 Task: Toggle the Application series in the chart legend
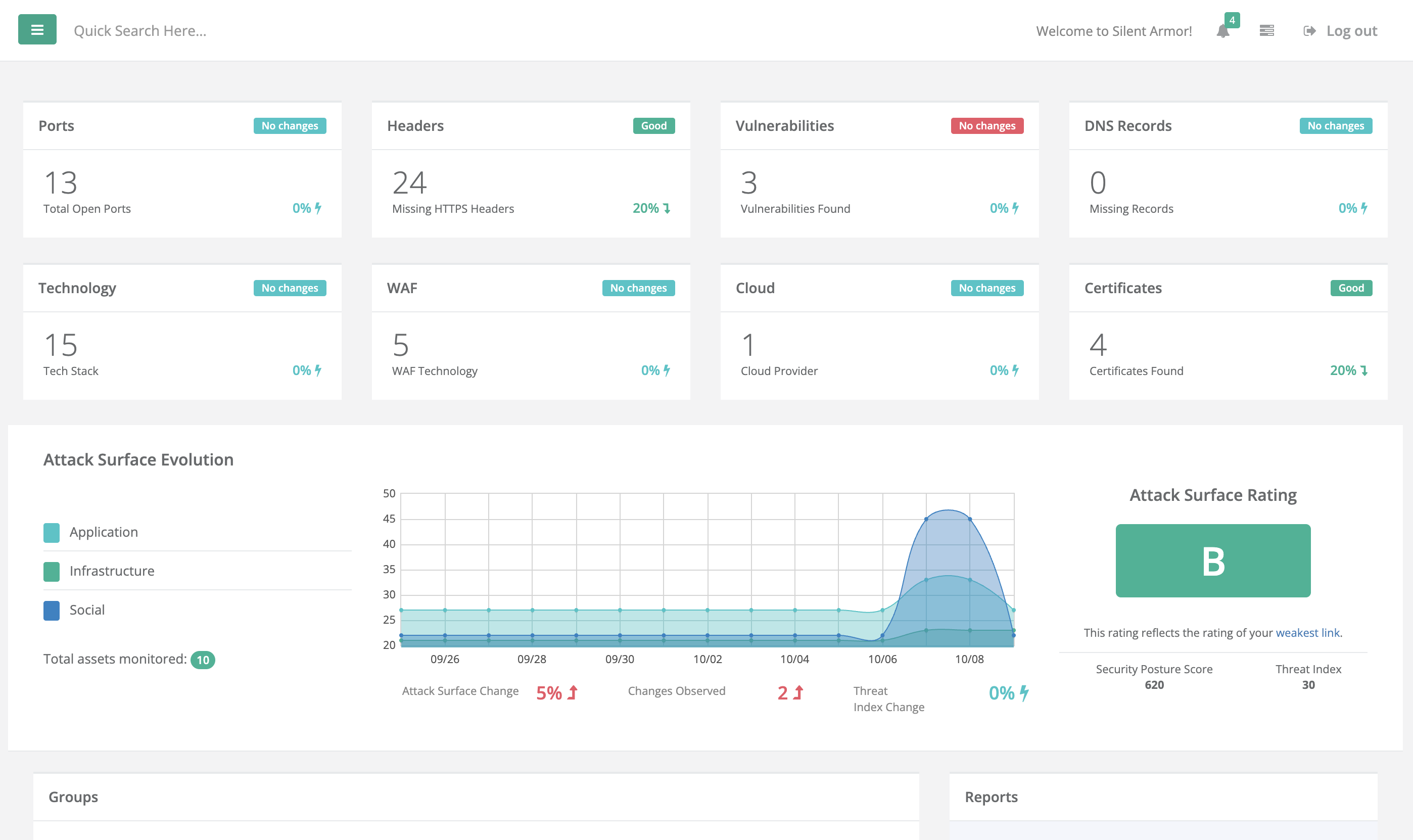[103, 532]
